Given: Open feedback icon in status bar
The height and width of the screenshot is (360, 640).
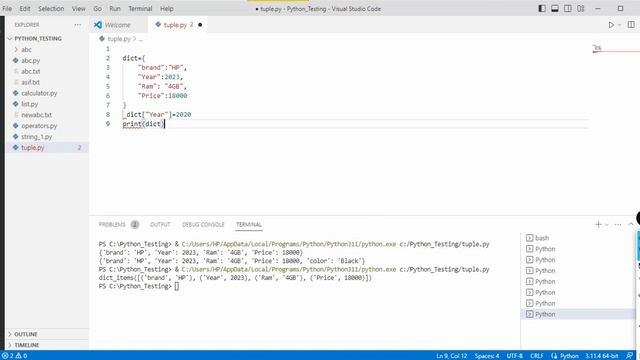Looking at the screenshot, I should pos(630,356).
